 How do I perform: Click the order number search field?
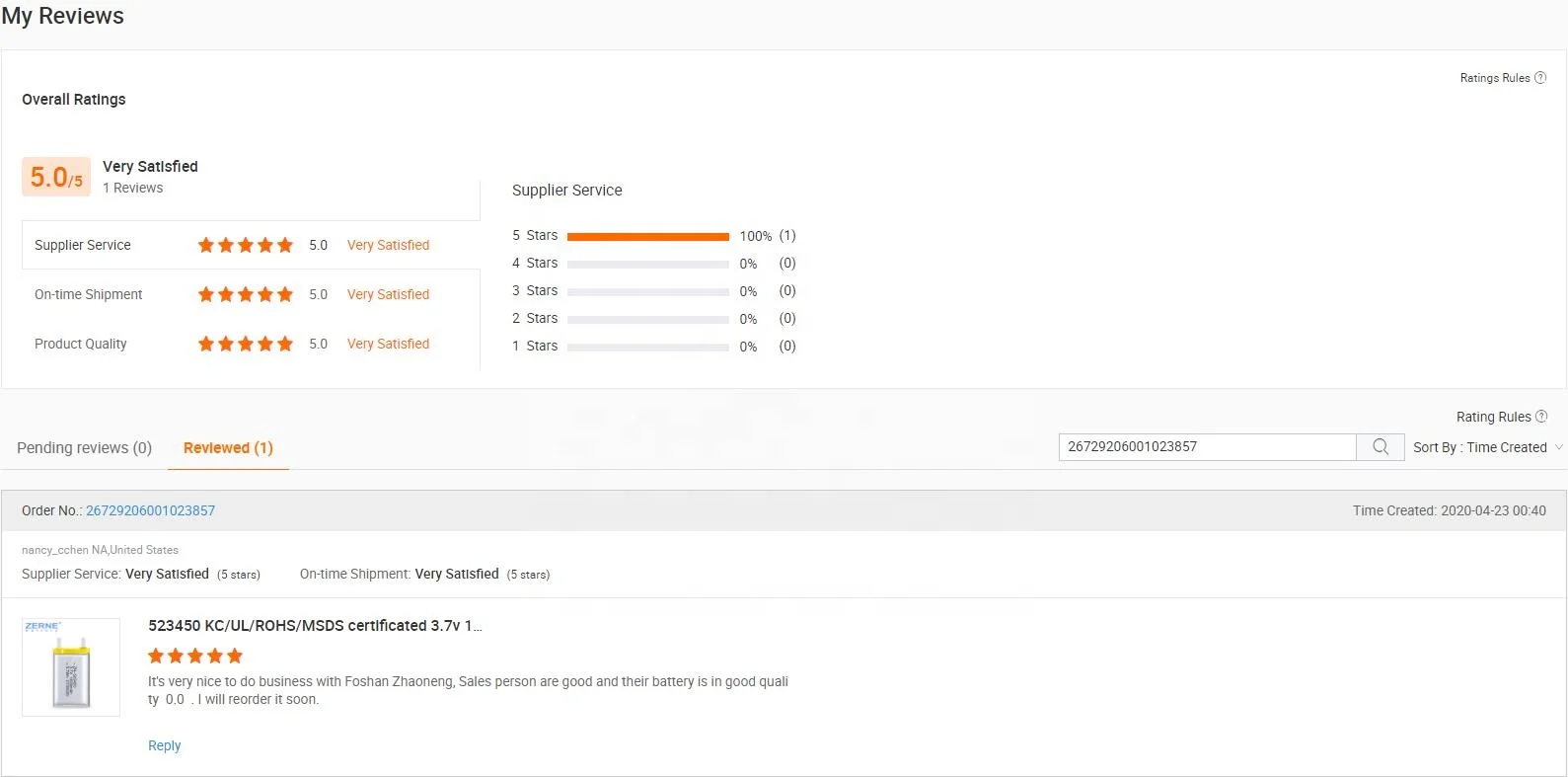coord(1208,447)
